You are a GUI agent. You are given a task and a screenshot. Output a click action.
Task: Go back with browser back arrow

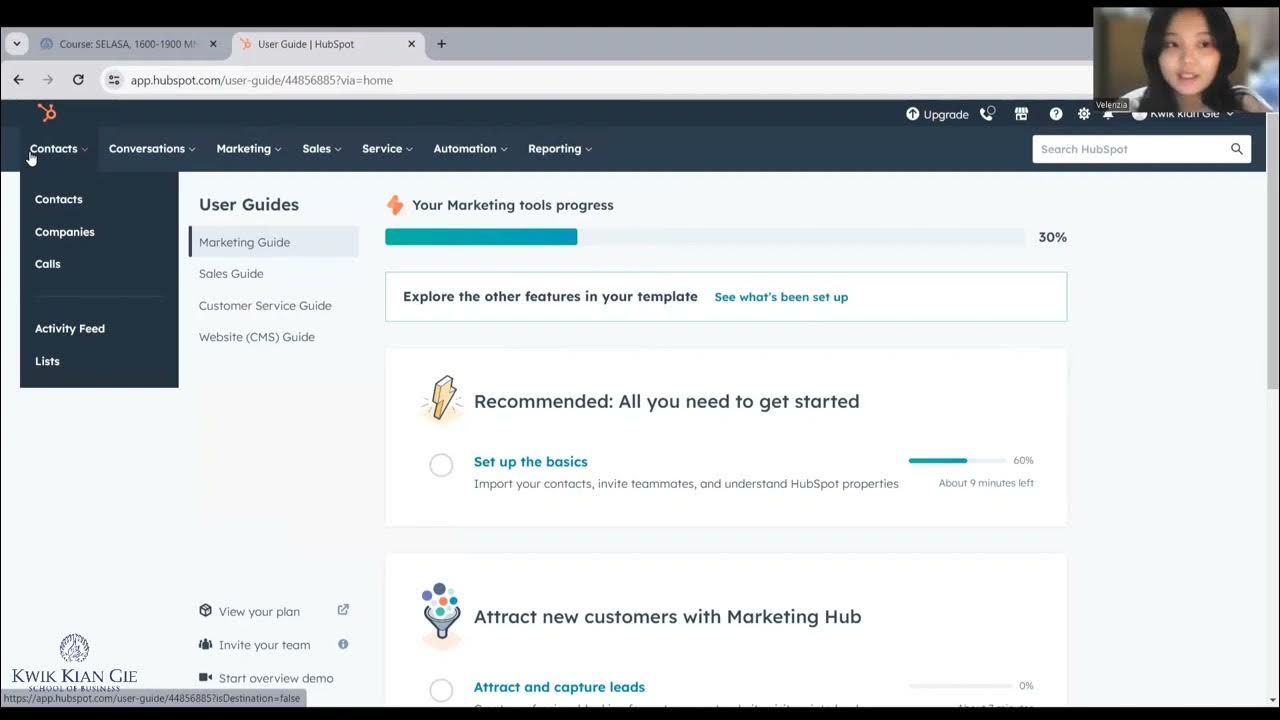pyautogui.click(x=18, y=80)
